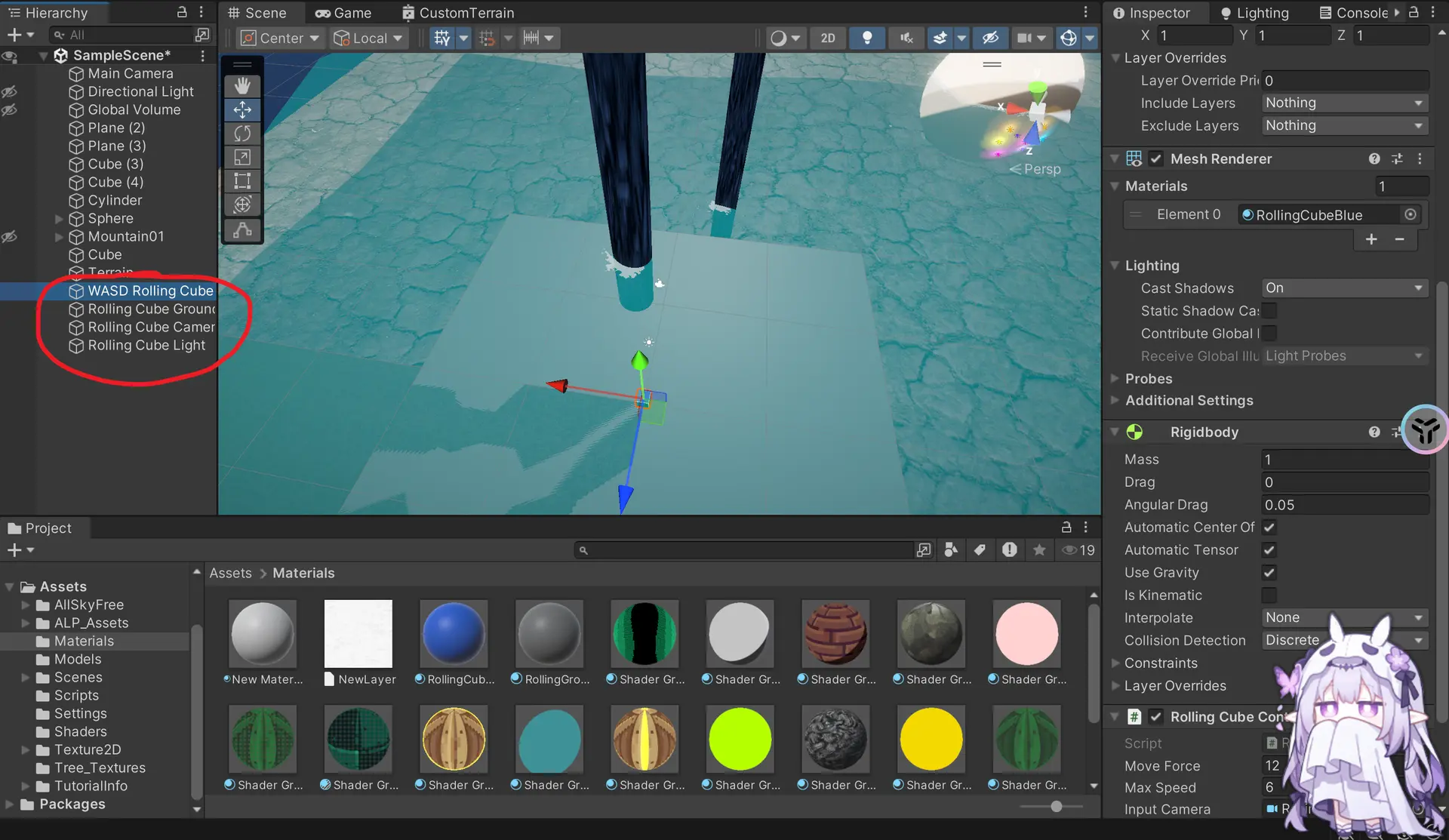Open Scene camera settings icon
Image resolution: width=1449 pixels, height=840 pixels.
pyautogui.click(x=1024, y=38)
